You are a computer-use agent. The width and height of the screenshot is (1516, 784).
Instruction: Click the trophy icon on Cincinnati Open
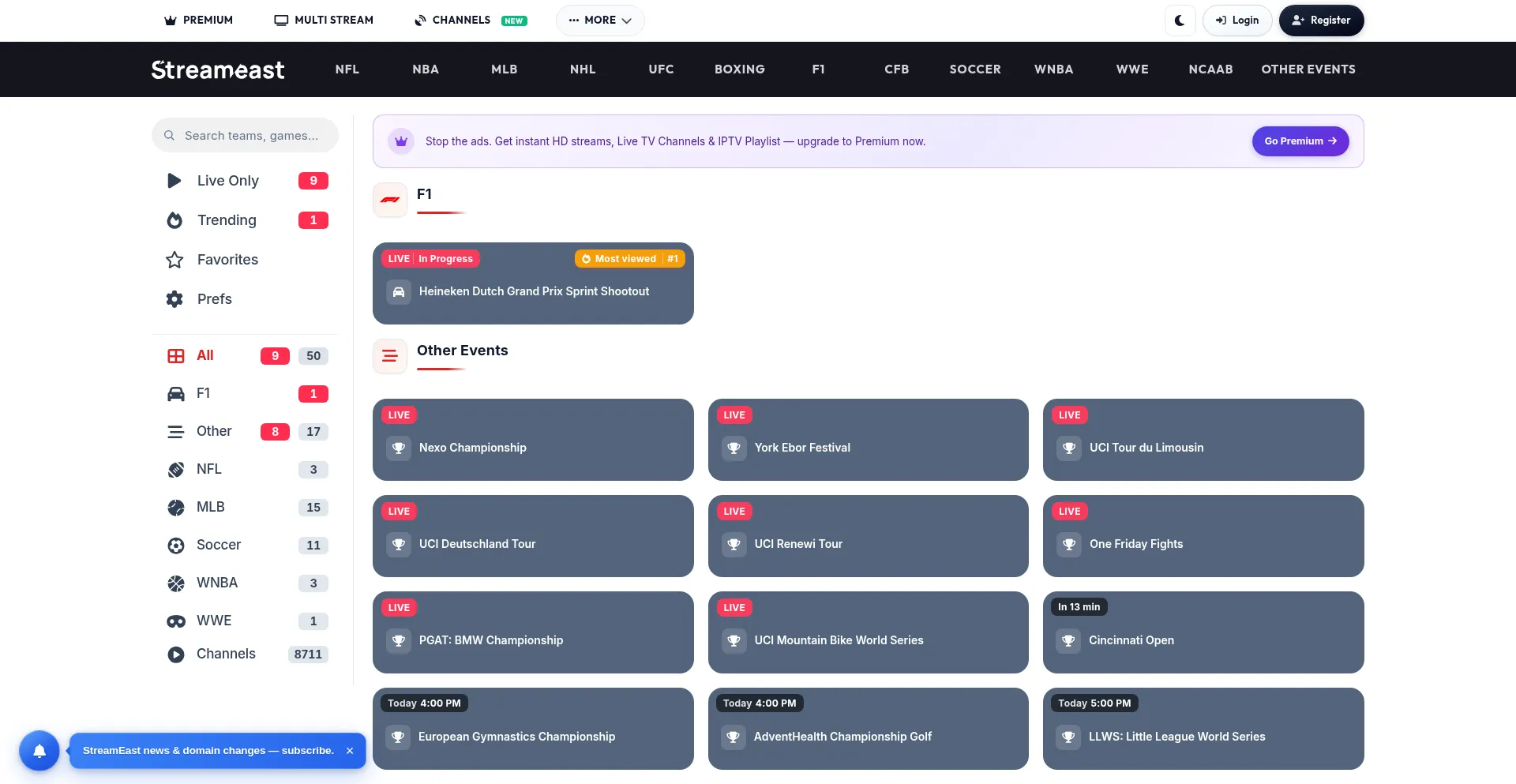tap(1068, 641)
